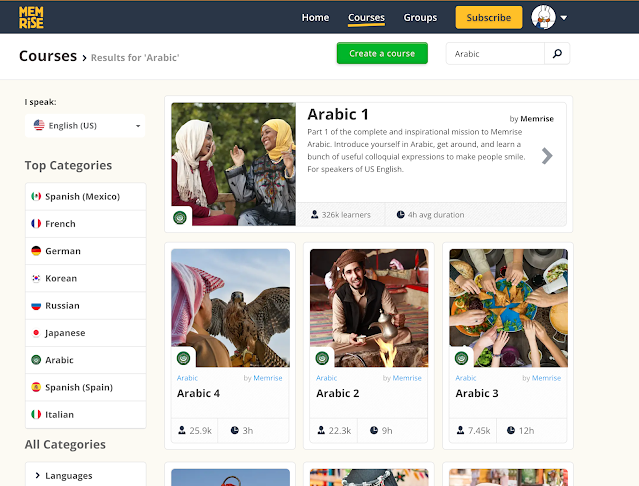
Task: Click the Arabic badge on Arabic 2 image
Action: [x=322, y=358]
